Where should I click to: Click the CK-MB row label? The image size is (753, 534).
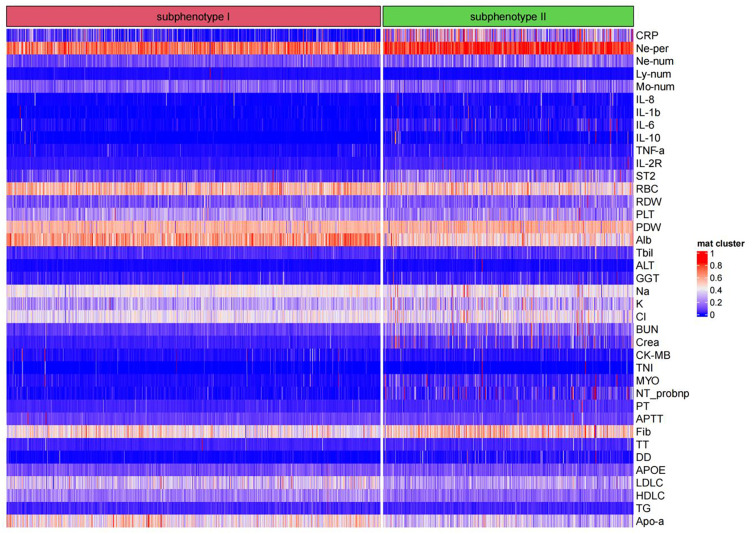point(653,355)
